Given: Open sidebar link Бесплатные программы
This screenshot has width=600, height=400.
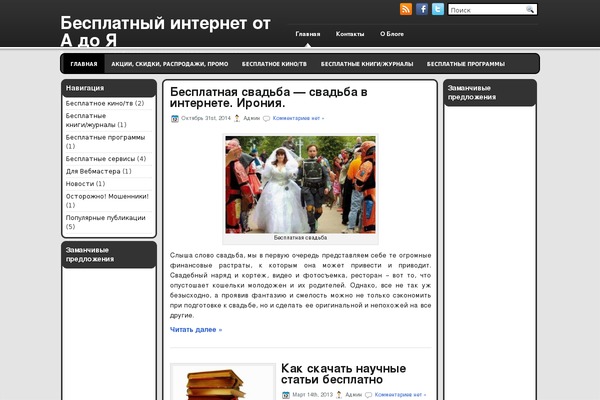Looking at the screenshot, I should (x=105, y=137).
